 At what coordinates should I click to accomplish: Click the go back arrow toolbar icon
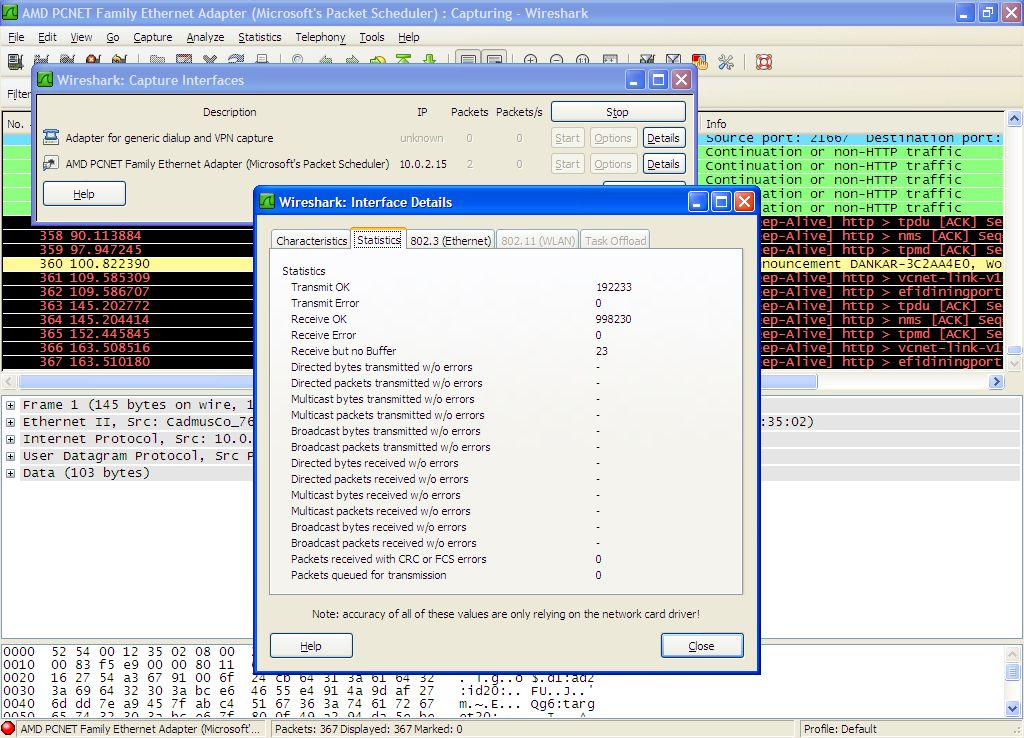tap(325, 61)
